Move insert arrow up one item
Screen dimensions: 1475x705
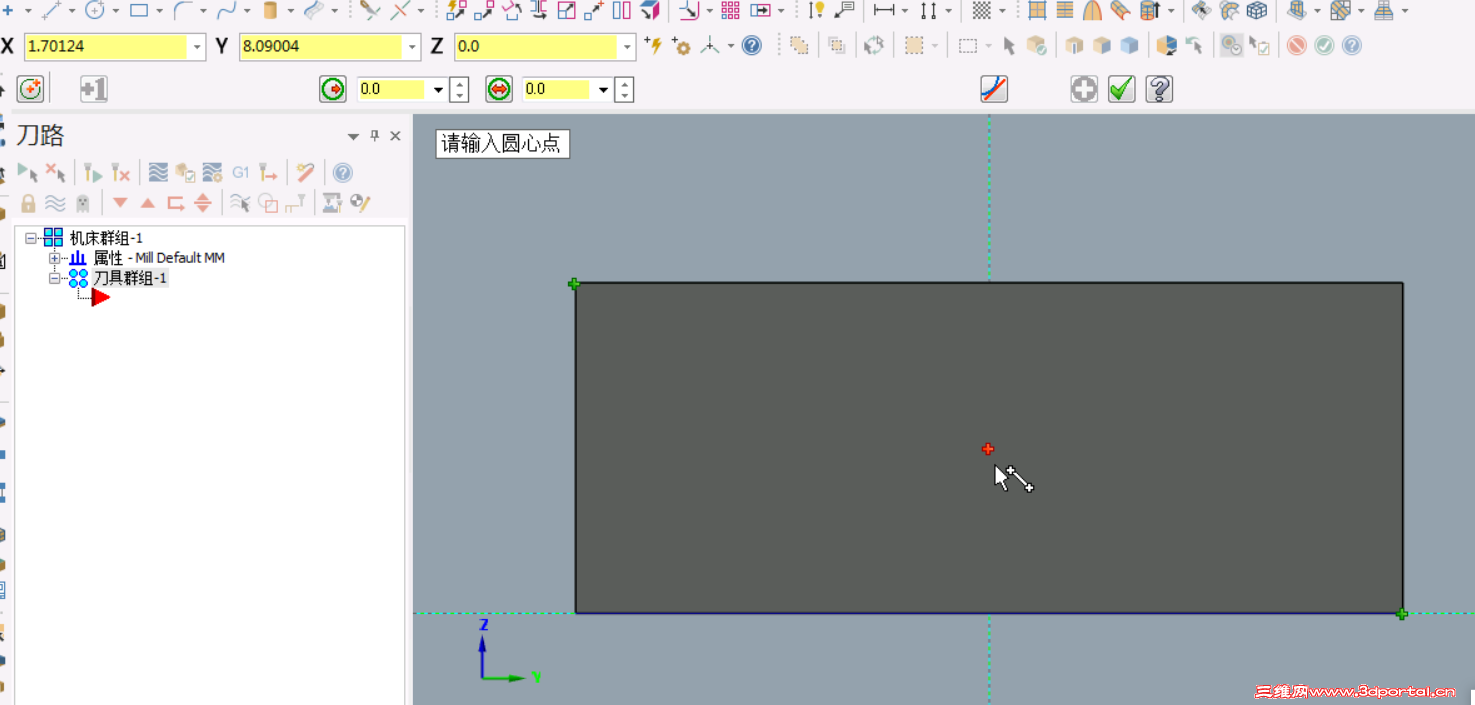[147, 203]
